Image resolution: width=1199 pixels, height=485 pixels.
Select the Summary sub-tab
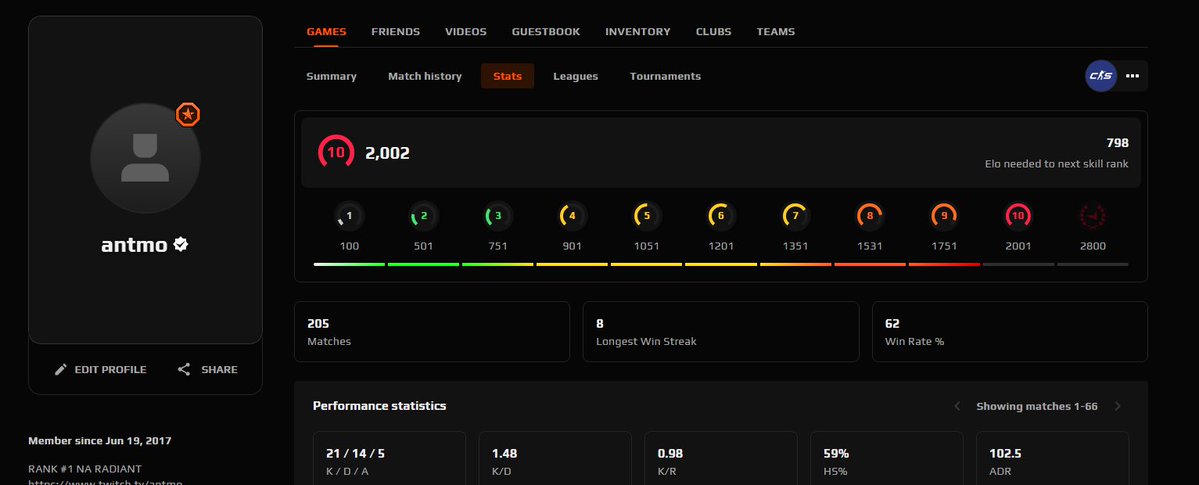coord(331,76)
